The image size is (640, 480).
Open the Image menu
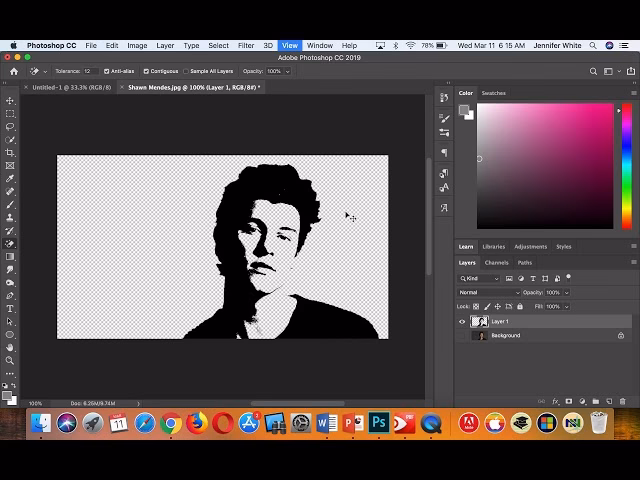(137, 45)
